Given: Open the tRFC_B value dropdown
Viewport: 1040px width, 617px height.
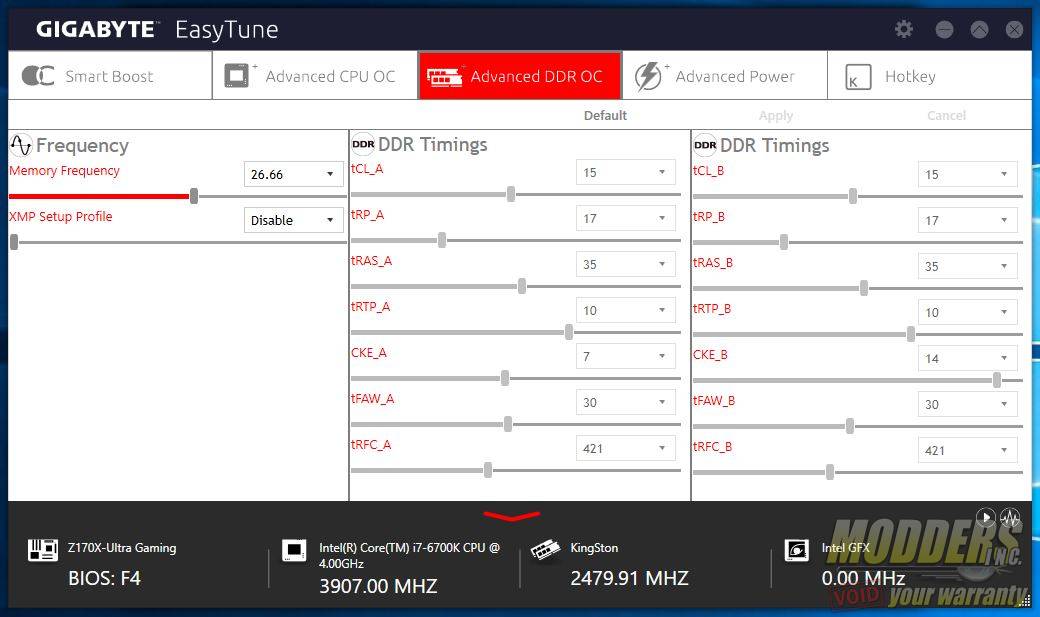Looking at the screenshot, I should pyautogui.click(x=968, y=450).
